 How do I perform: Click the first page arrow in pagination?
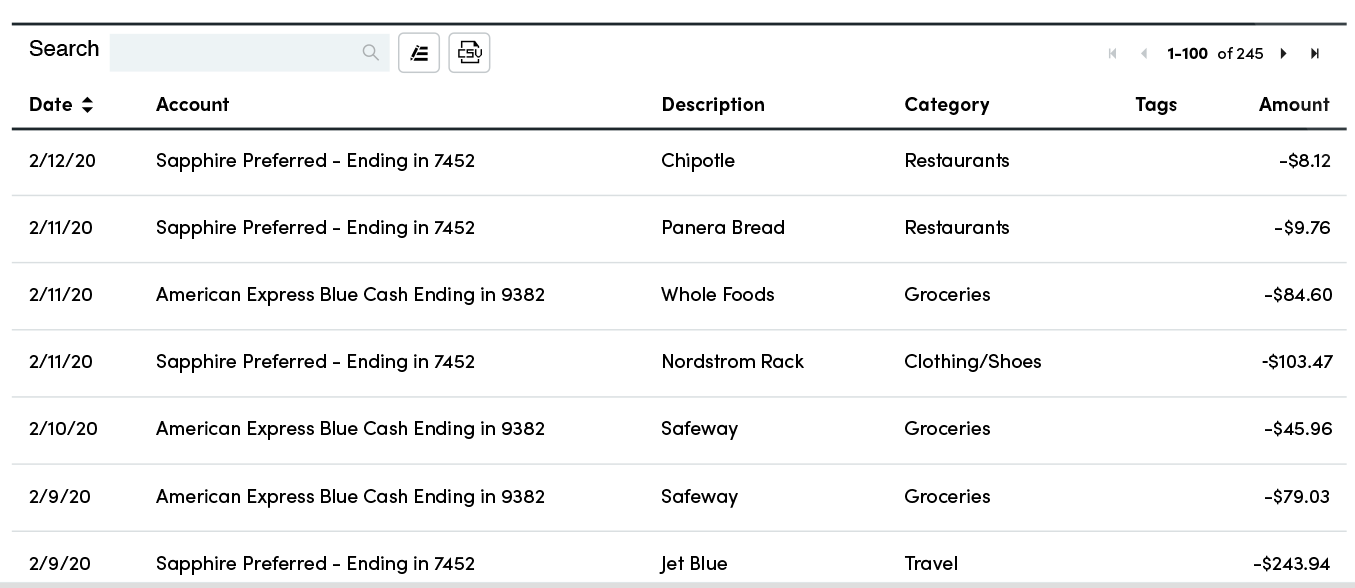pos(1112,54)
